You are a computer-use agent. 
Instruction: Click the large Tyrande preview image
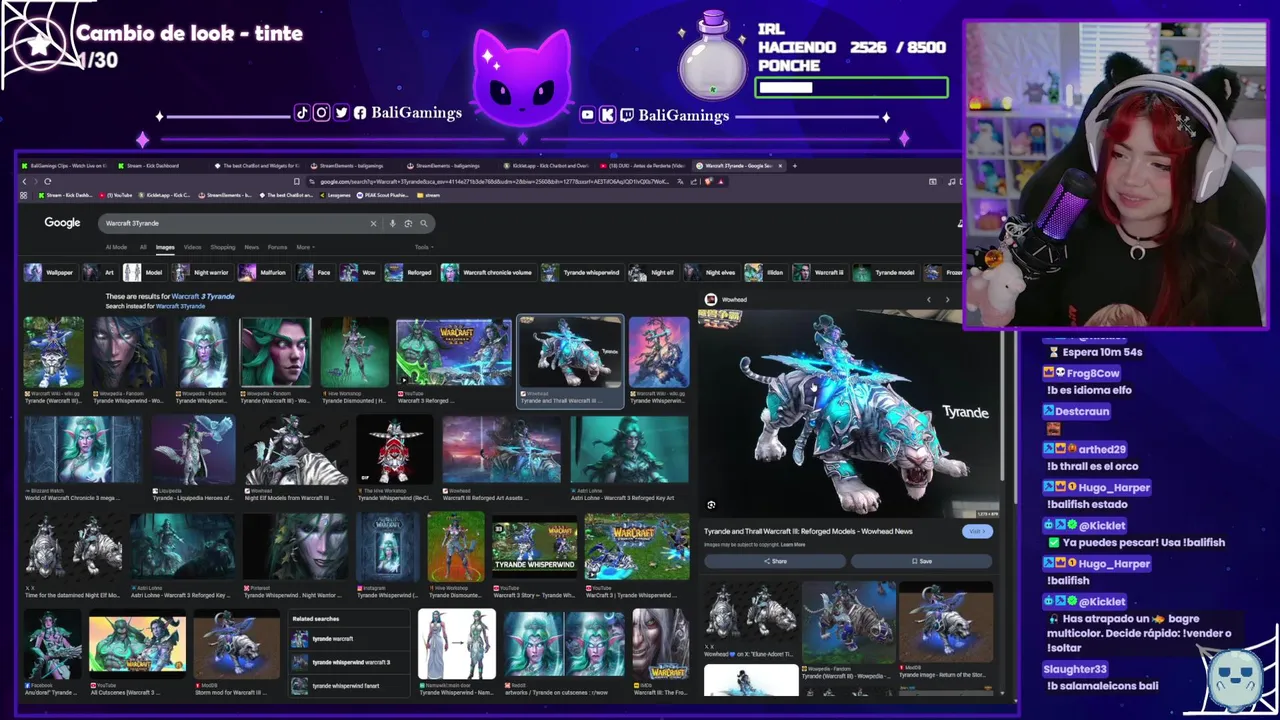tap(850, 414)
